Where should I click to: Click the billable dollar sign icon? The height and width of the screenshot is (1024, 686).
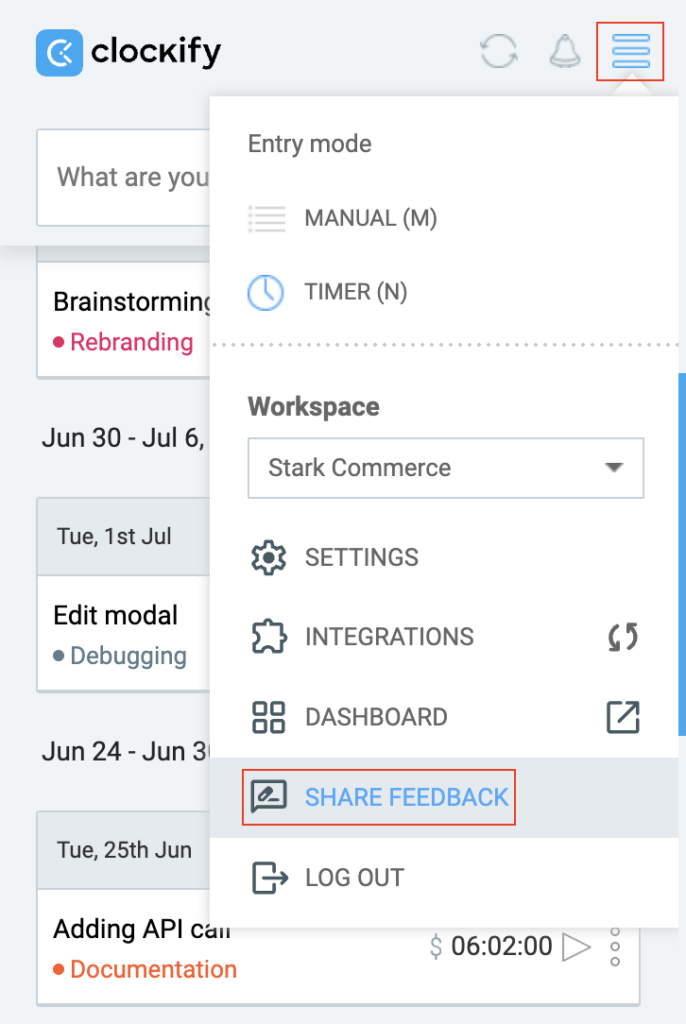tap(436, 946)
